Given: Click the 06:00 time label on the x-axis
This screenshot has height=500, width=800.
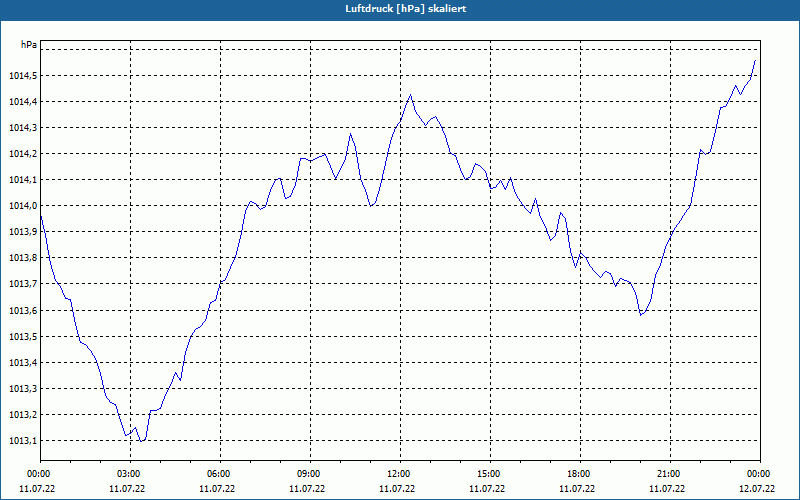Looking at the screenshot, I should [218, 474].
